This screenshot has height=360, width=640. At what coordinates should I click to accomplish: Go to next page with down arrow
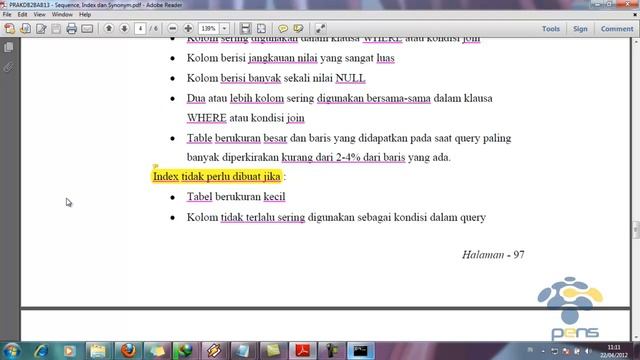pos(124,29)
